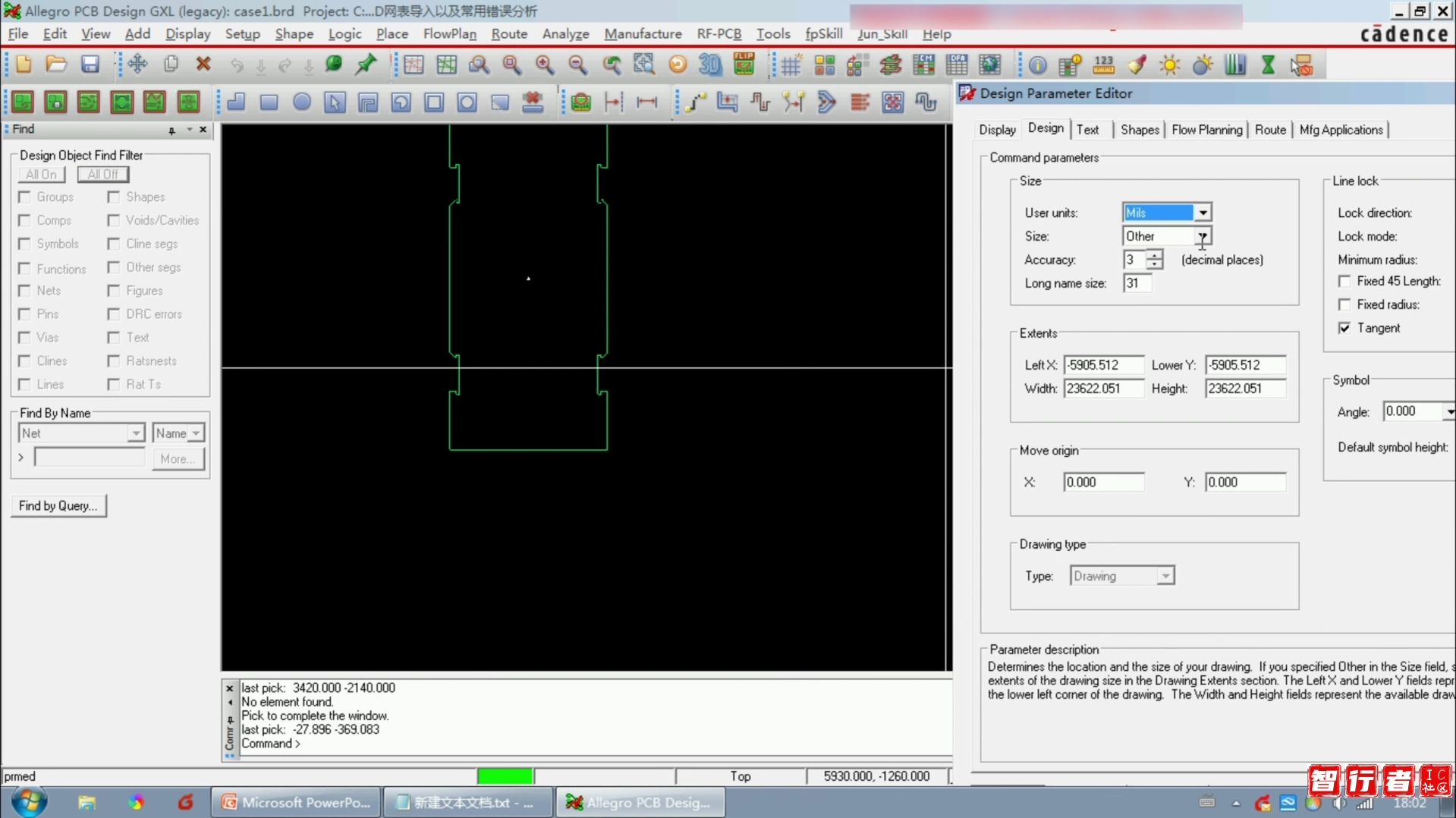Switch to the Display tab

[x=997, y=130]
